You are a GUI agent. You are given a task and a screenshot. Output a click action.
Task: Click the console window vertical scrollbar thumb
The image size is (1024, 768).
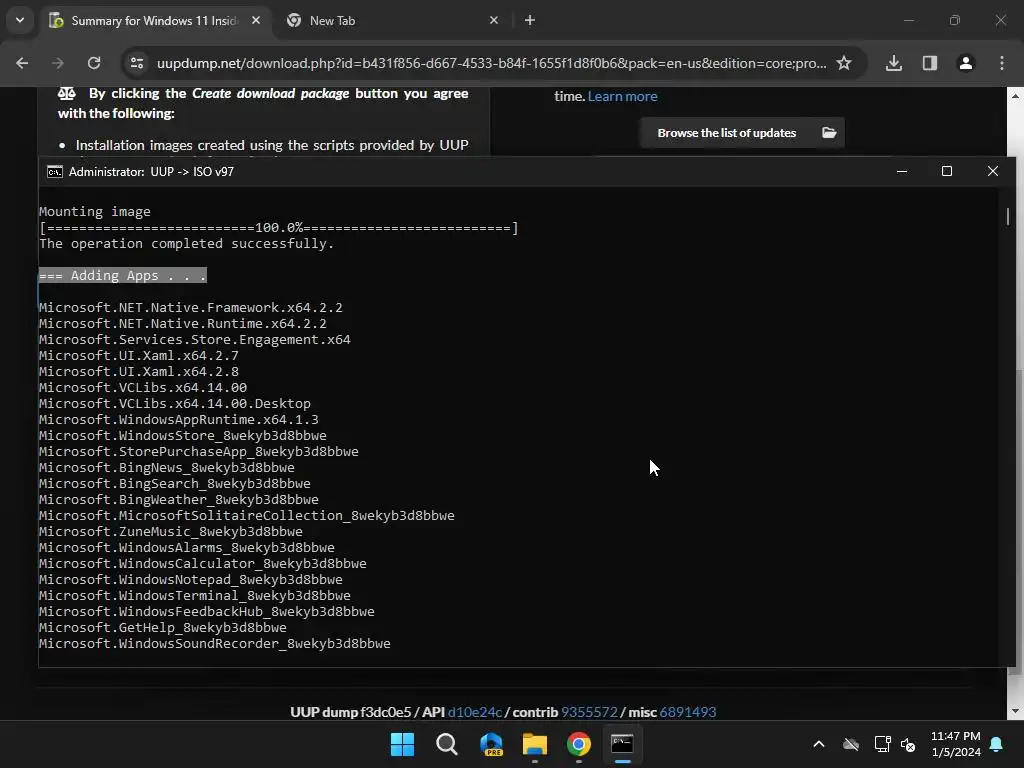pos(1008,216)
